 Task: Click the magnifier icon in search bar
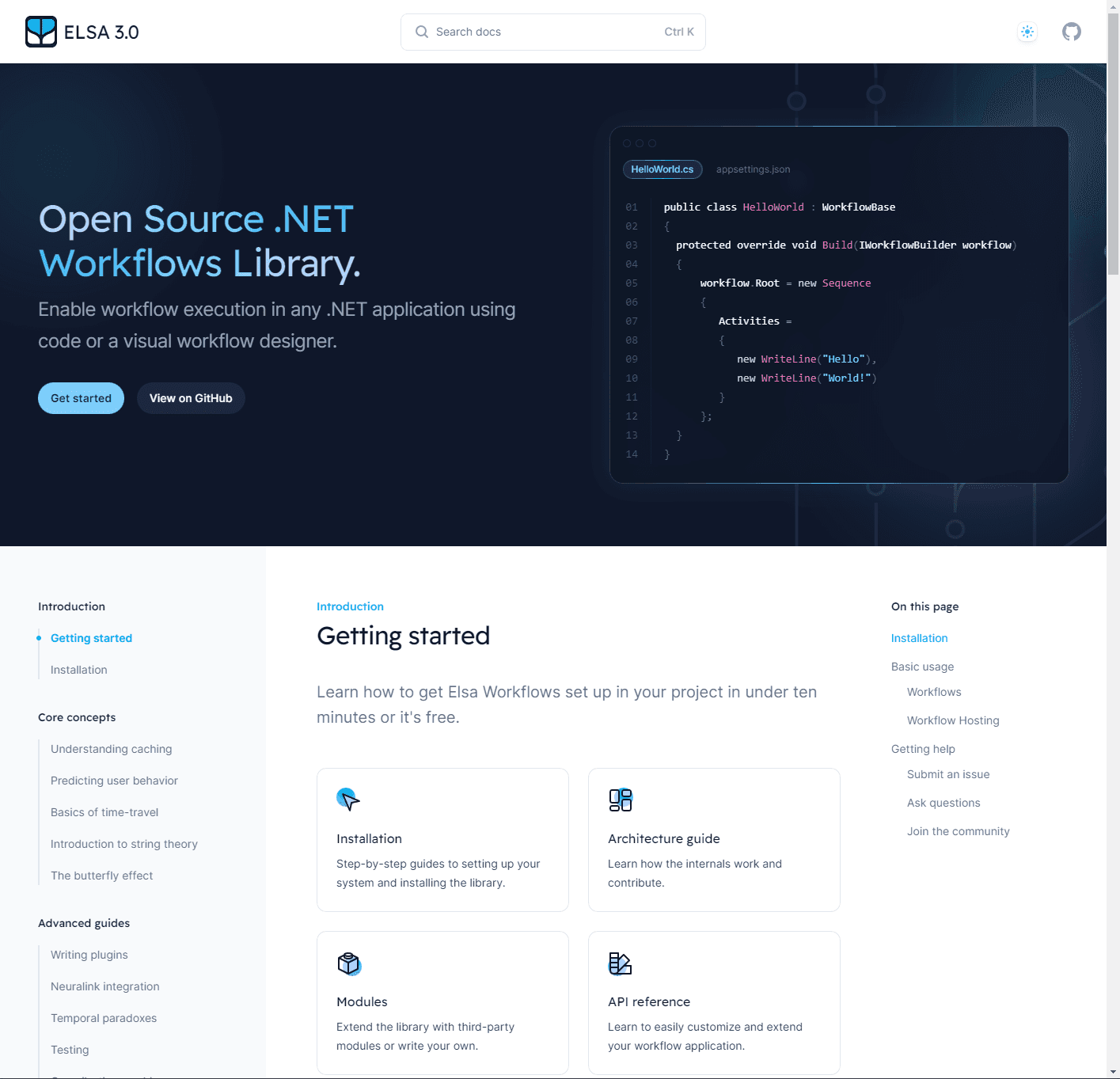[x=422, y=32]
